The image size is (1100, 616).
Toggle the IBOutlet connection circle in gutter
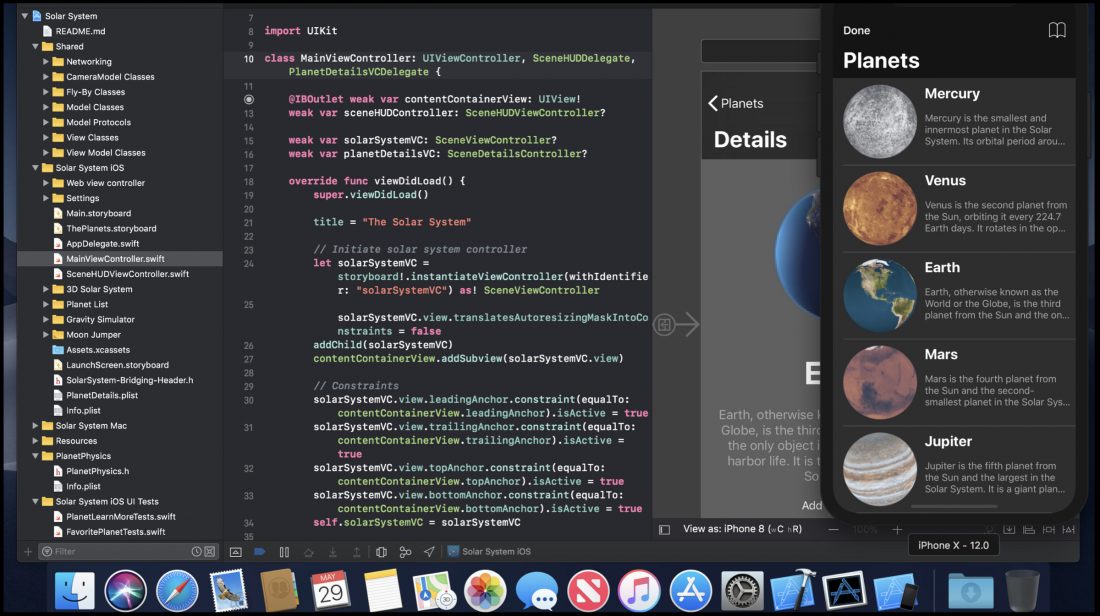(x=249, y=99)
